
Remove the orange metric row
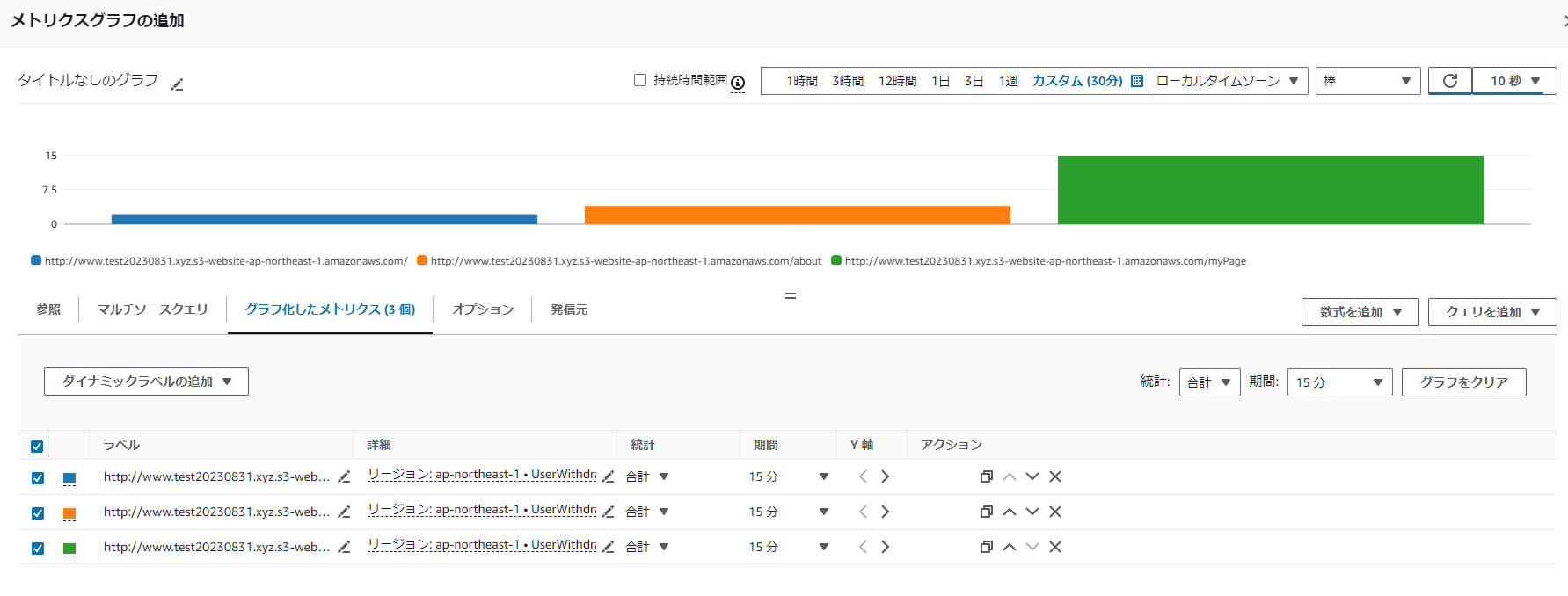point(1055,512)
